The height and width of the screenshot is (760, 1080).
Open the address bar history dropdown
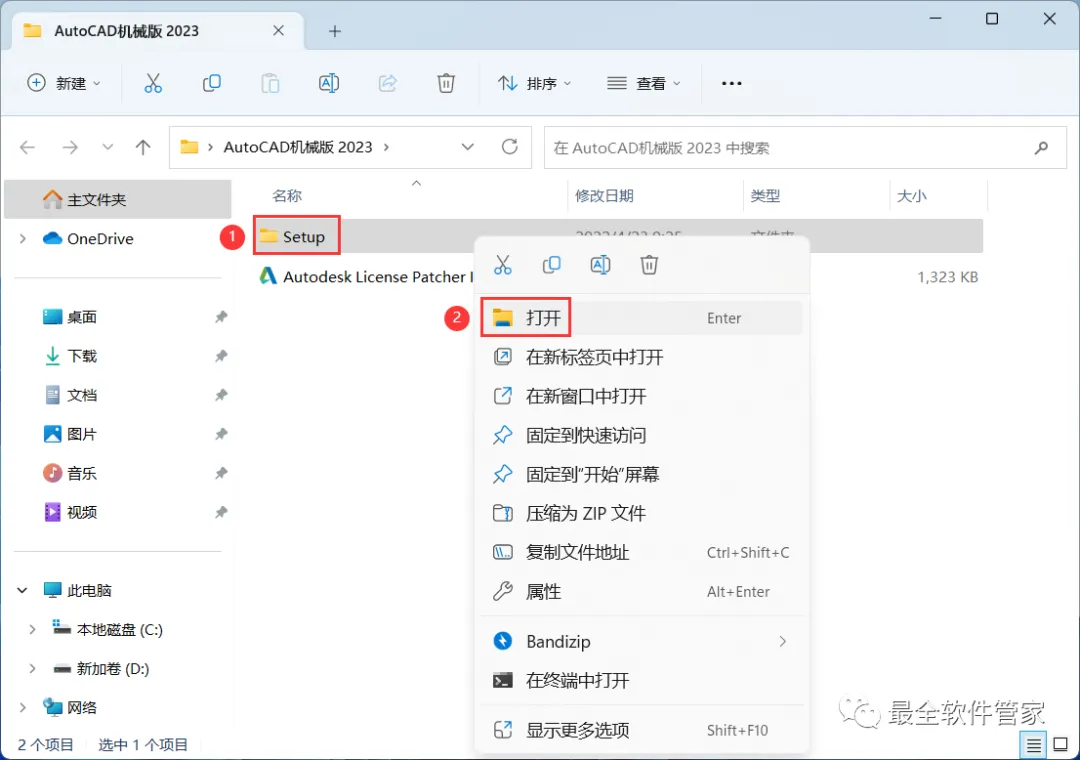pos(468,147)
